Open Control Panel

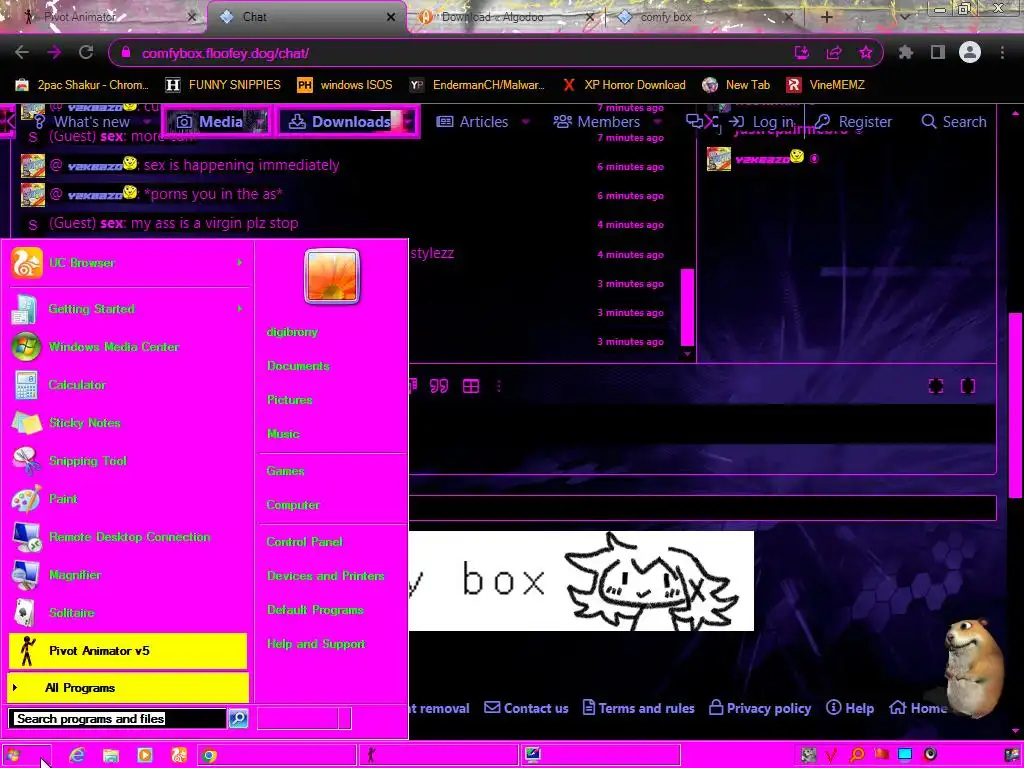[304, 541]
